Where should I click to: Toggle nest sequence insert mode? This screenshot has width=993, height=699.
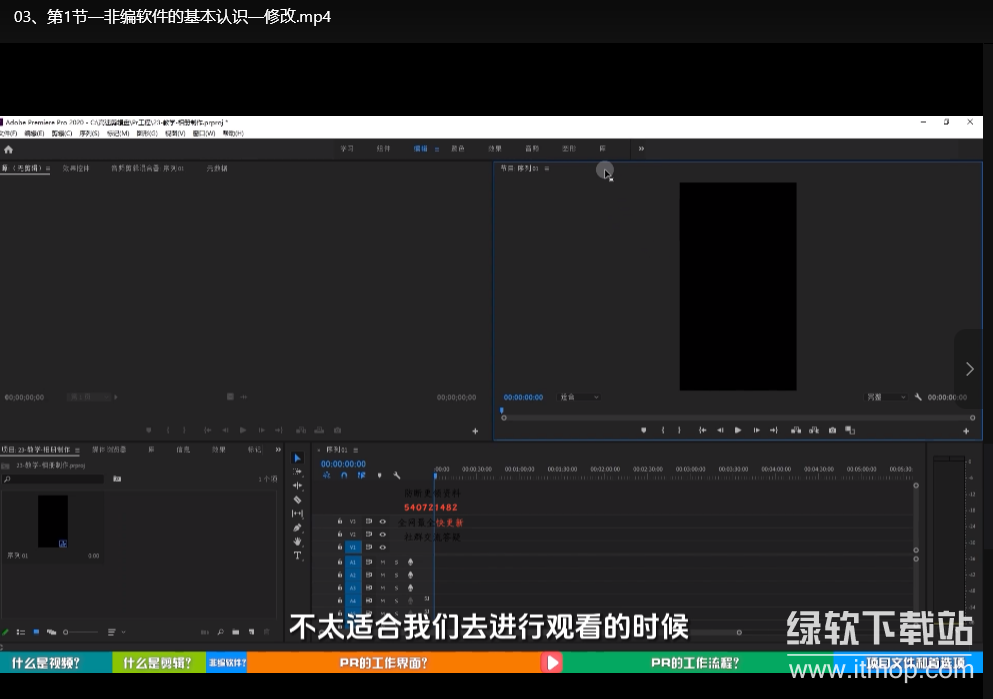[x=327, y=475]
